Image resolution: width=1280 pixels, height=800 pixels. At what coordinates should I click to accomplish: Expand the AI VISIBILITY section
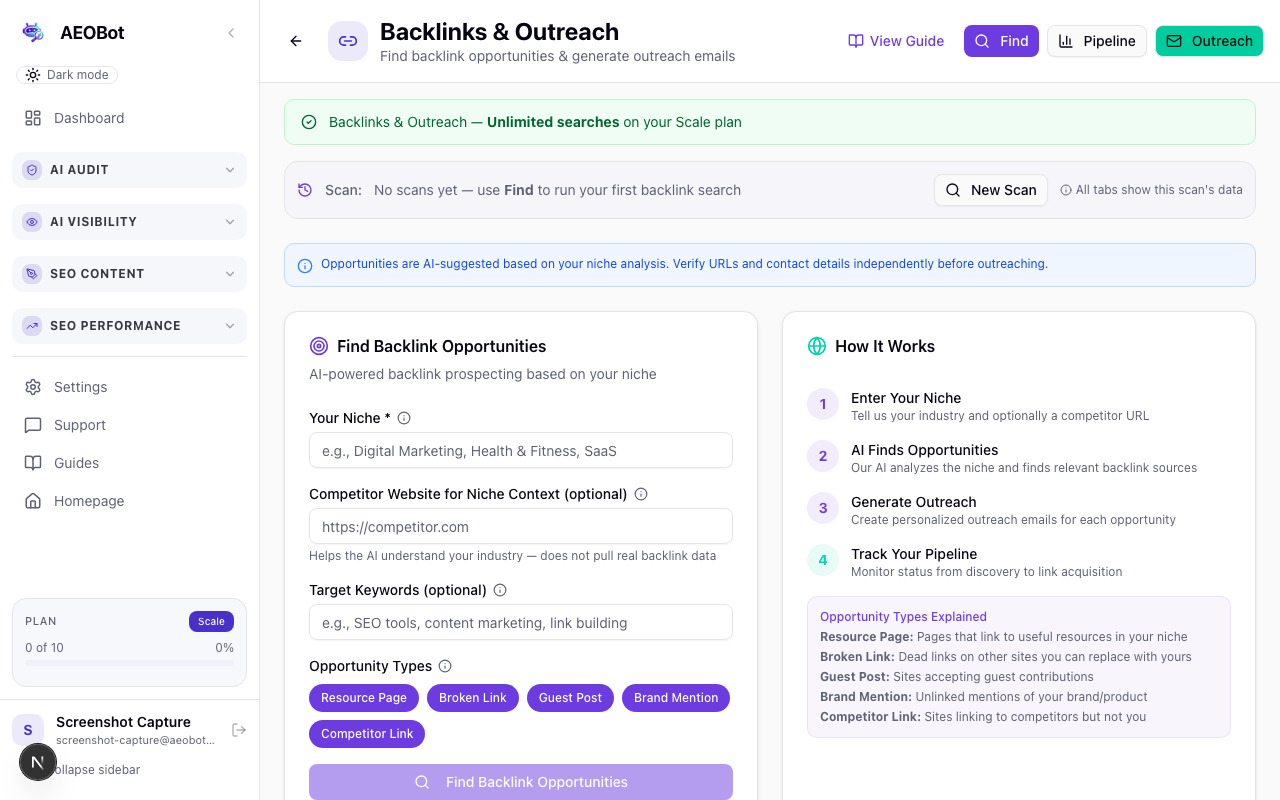tap(129, 222)
